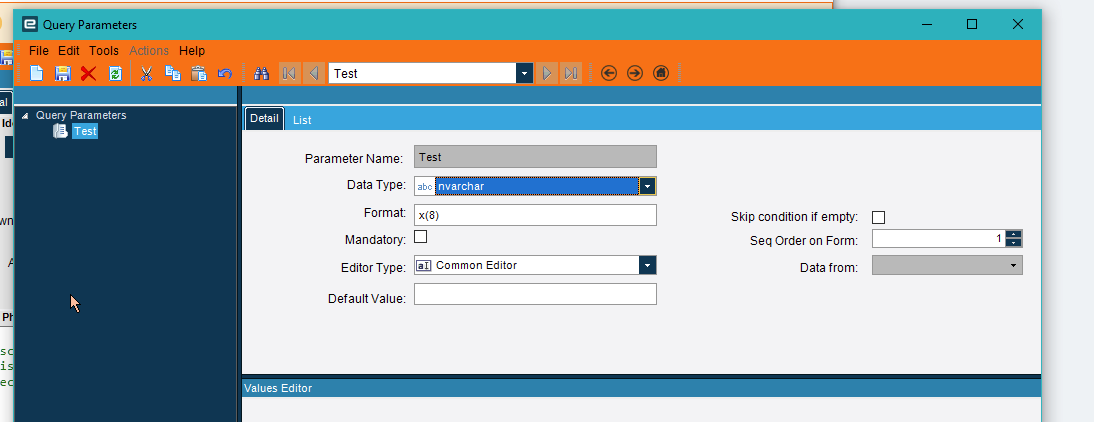
Task: Click the circled back arrow icon
Action: [x=608, y=73]
